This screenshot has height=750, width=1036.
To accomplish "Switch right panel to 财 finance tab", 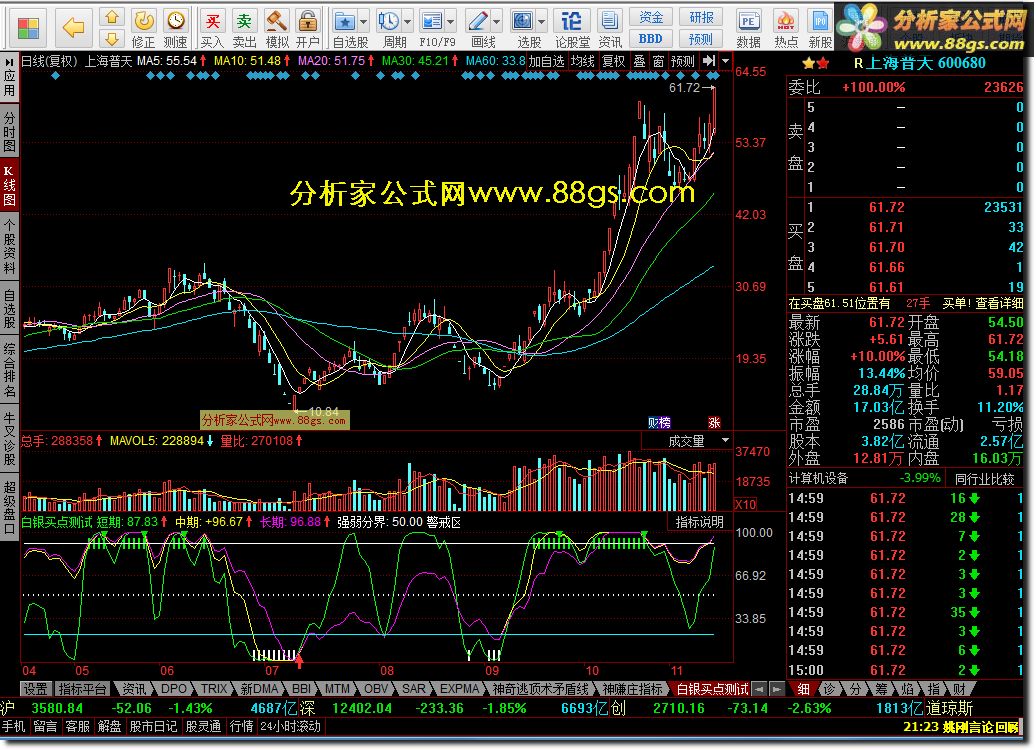I will [x=959, y=689].
